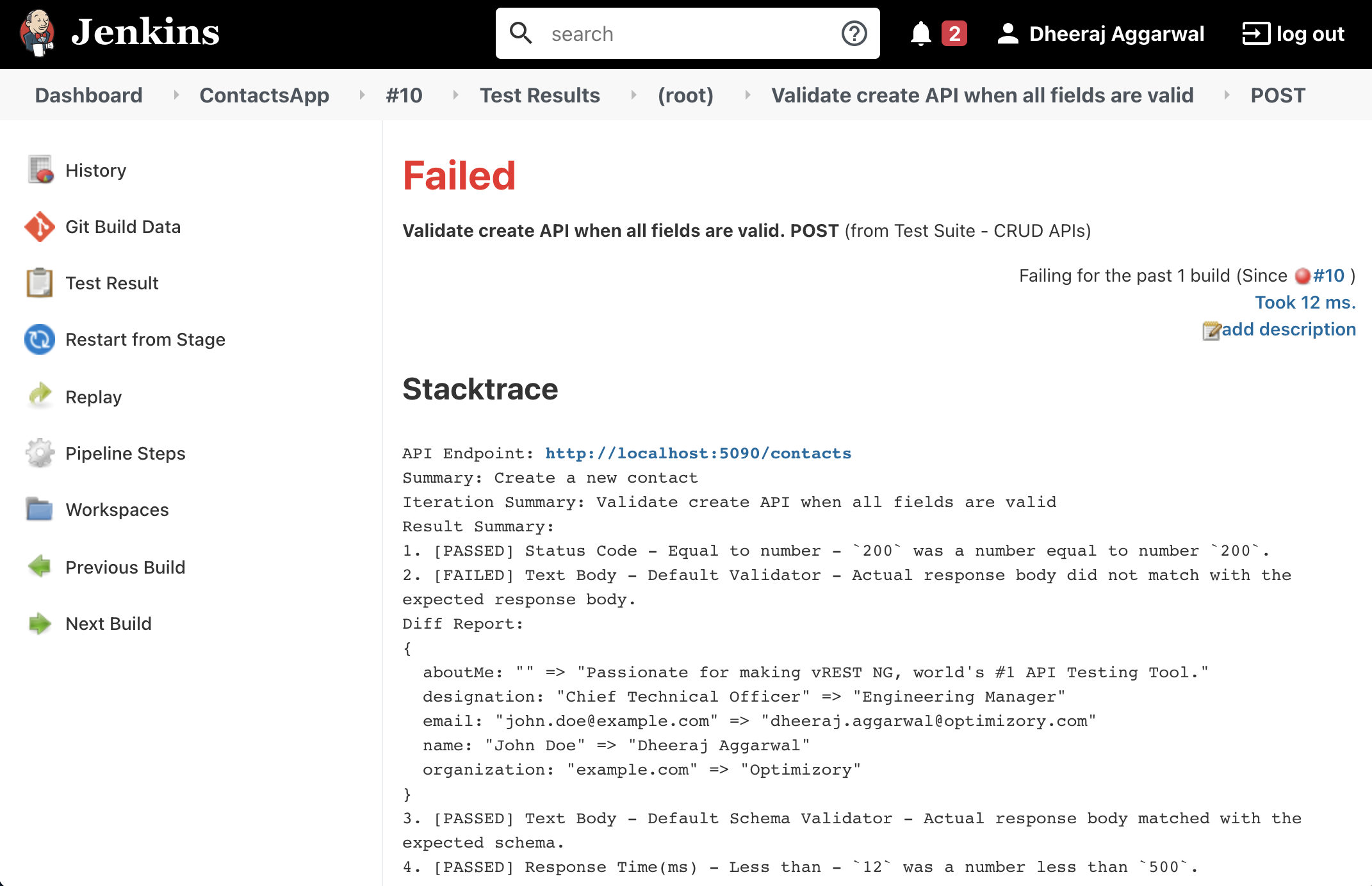1372x886 pixels.
Task: Click the Replay arrow icon
Action: [x=40, y=396]
